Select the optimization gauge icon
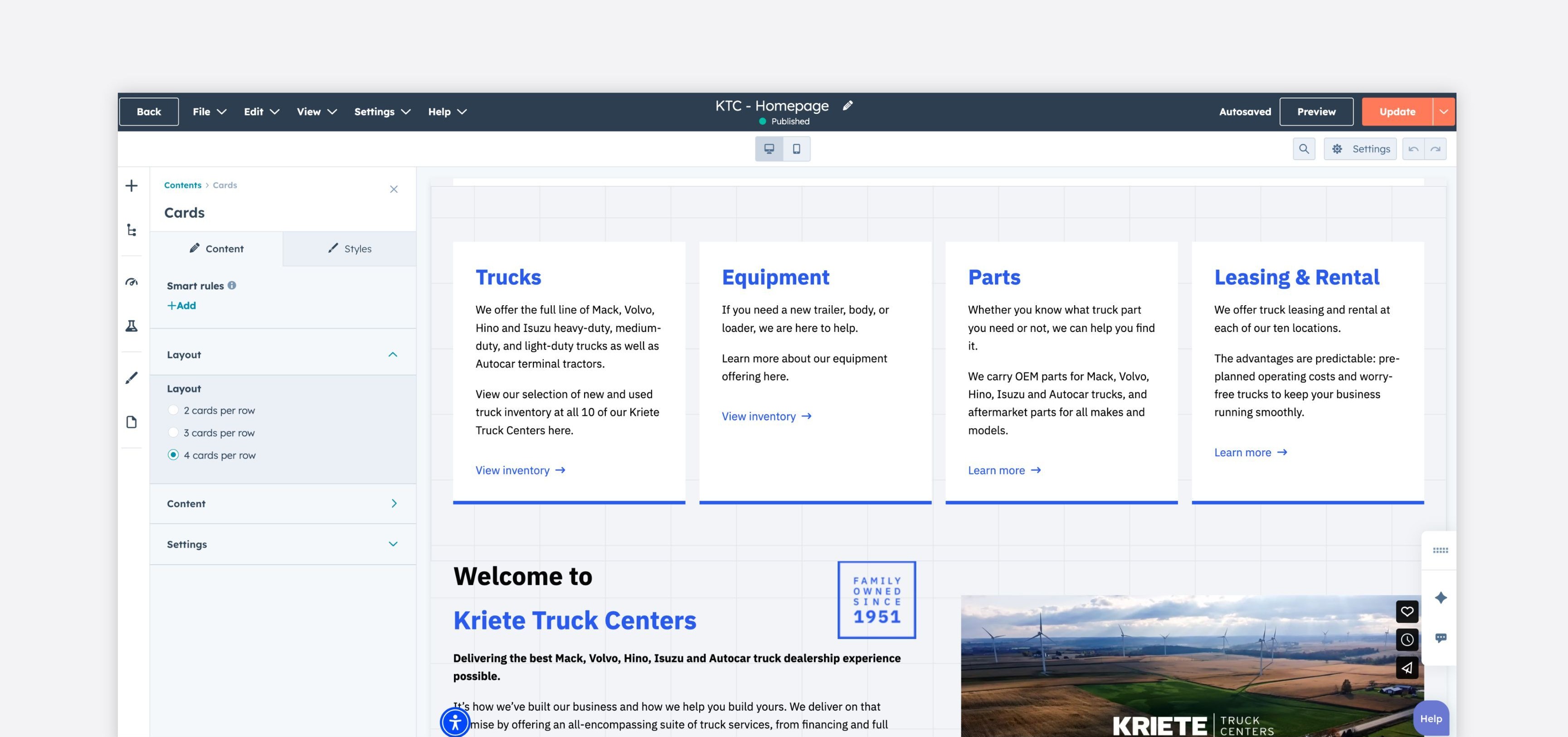This screenshot has height=737, width=1568. [x=131, y=282]
